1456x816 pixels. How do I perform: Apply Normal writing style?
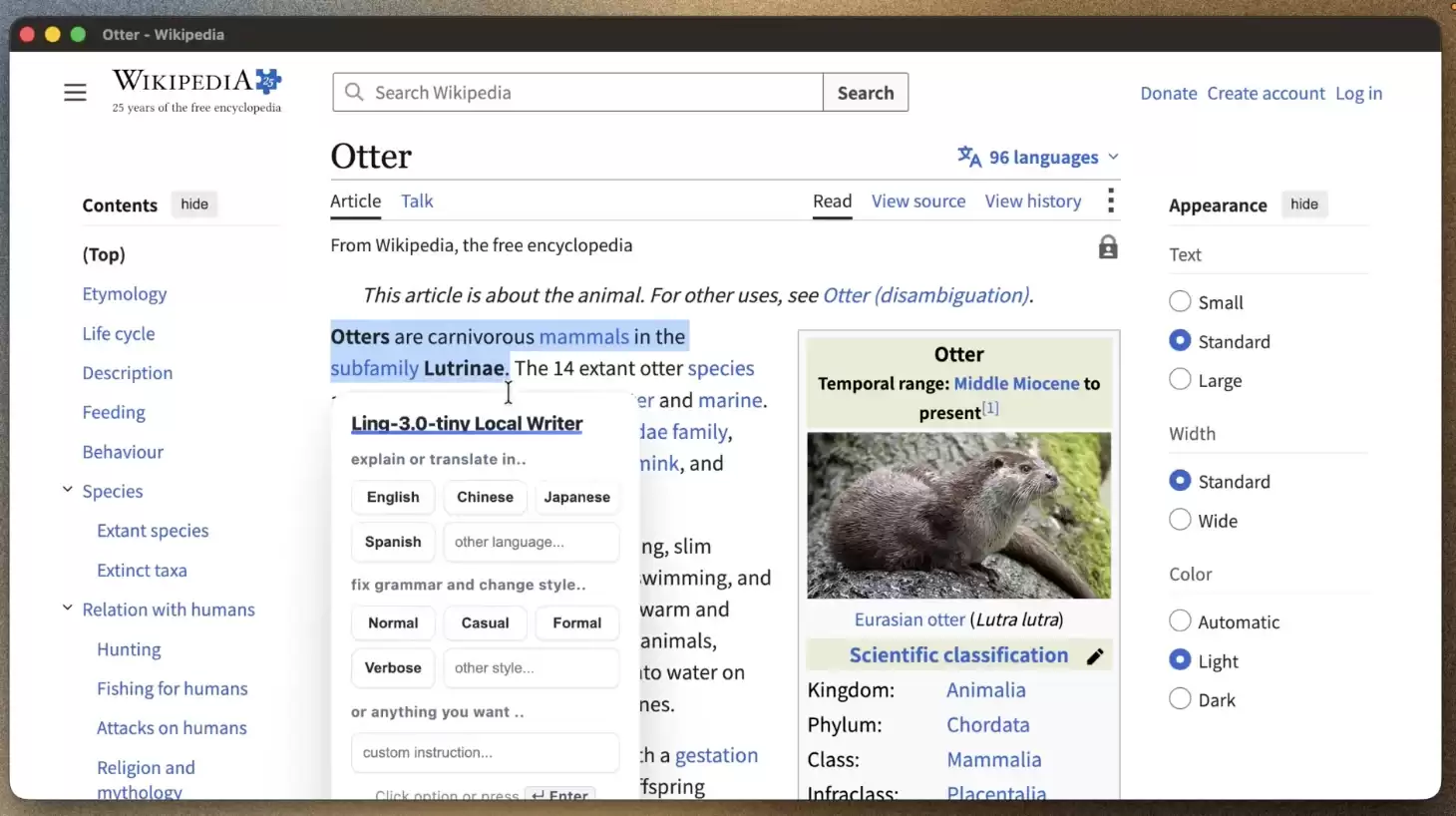(x=393, y=622)
